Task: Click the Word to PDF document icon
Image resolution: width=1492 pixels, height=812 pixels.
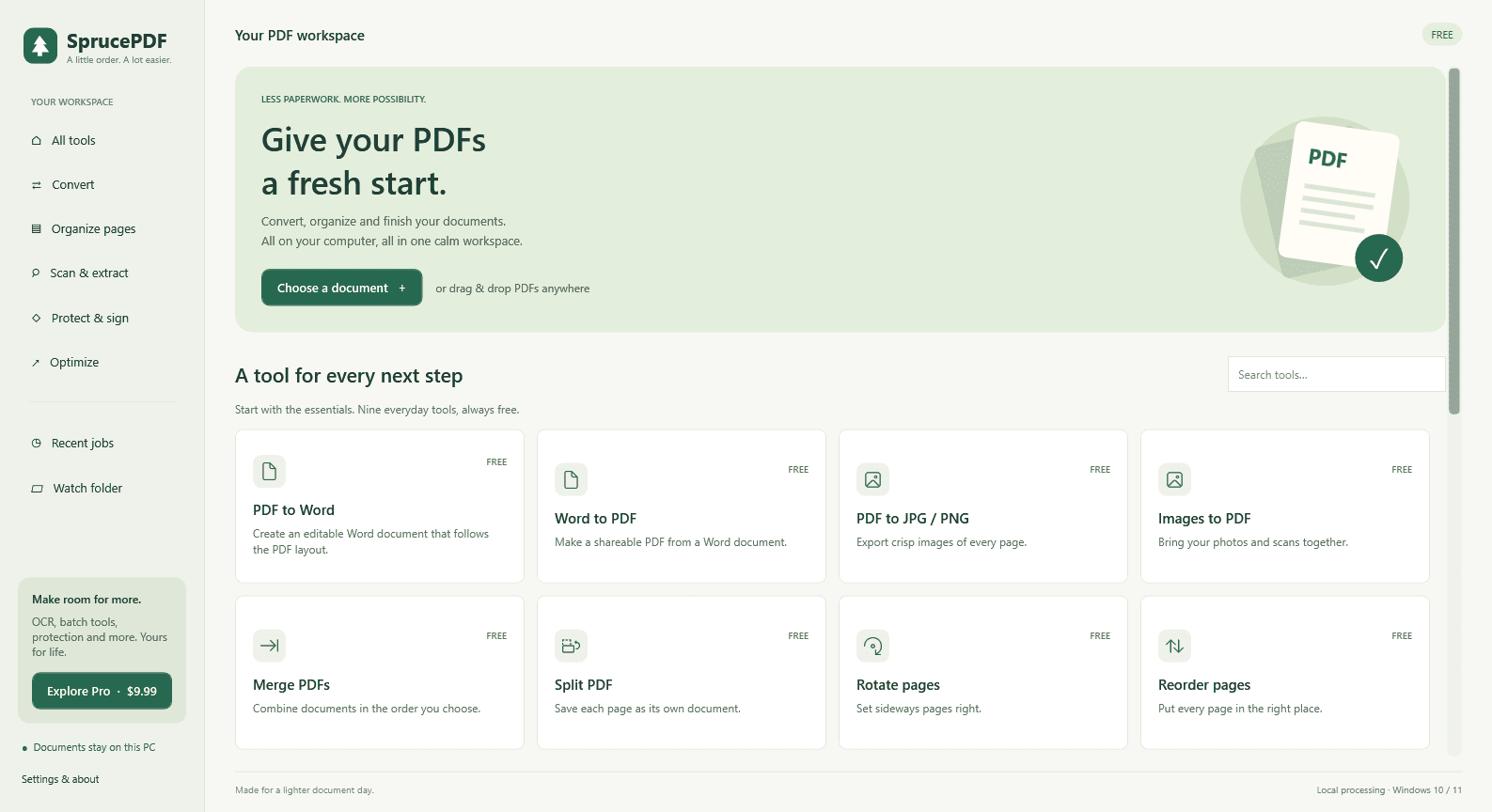Action: (571, 479)
